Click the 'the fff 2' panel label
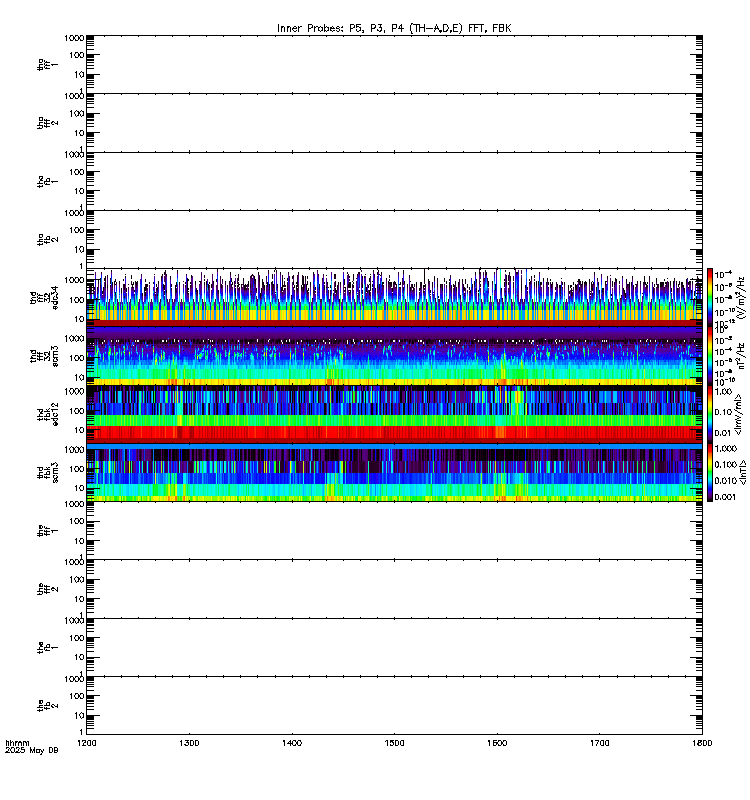This screenshot has height=800, width=750. [x=47, y=589]
